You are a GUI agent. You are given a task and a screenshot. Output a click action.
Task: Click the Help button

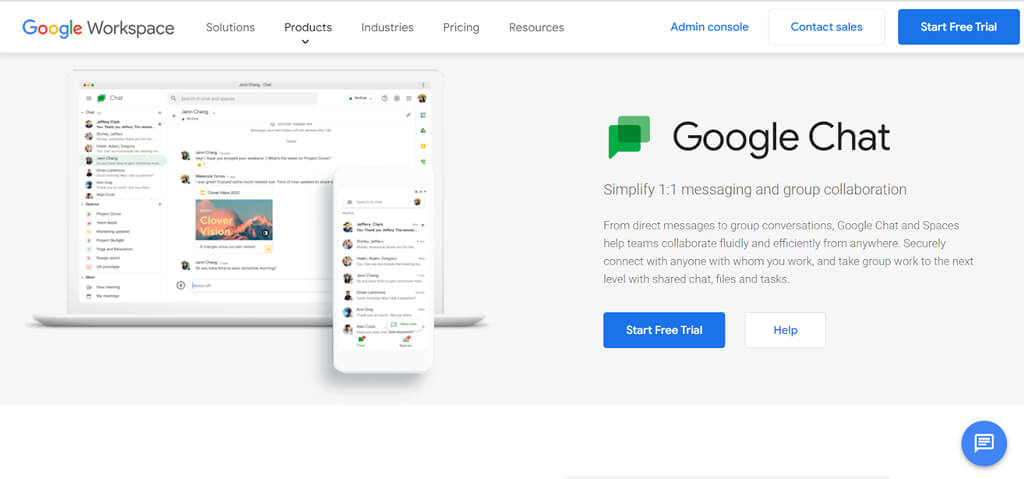tap(785, 330)
